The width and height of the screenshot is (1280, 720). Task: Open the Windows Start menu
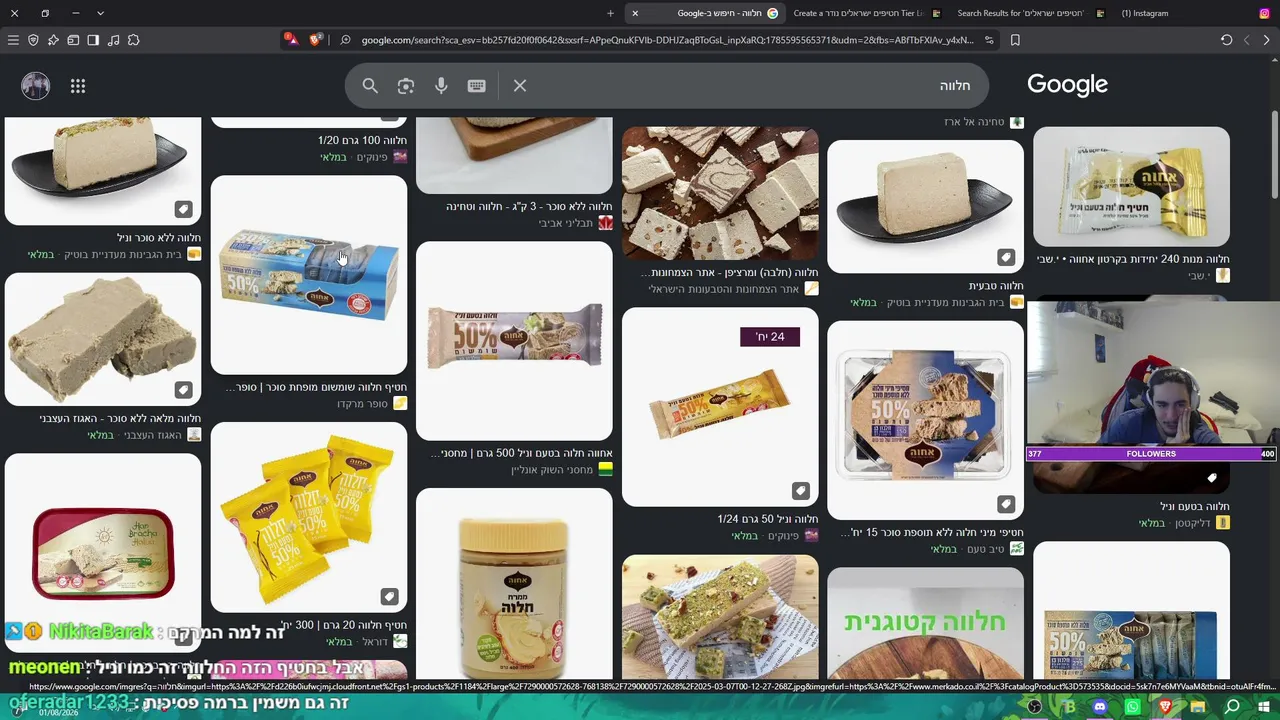(1264, 707)
